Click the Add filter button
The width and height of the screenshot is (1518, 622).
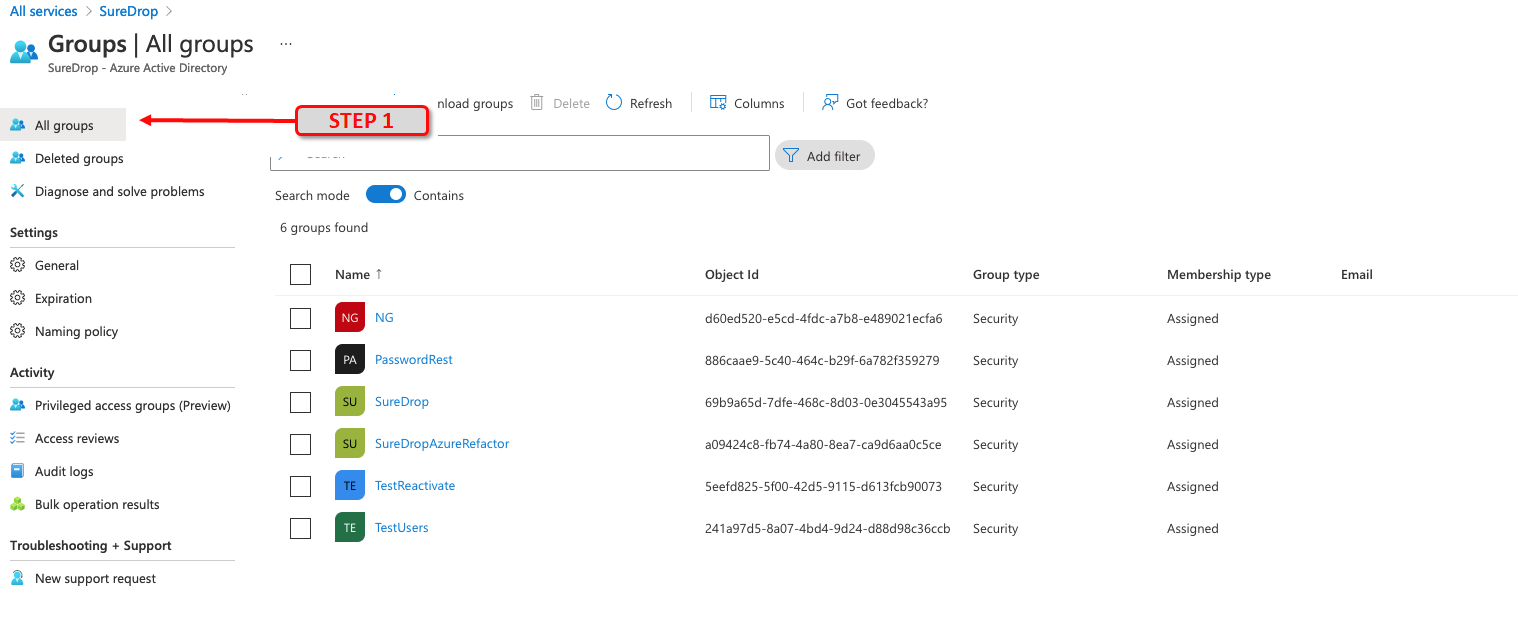point(825,155)
